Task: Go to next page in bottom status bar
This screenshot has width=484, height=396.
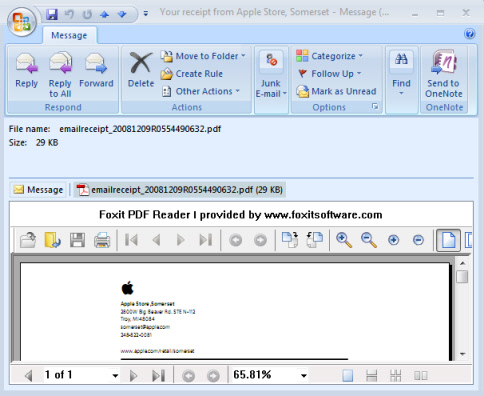Action: point(133,376)
